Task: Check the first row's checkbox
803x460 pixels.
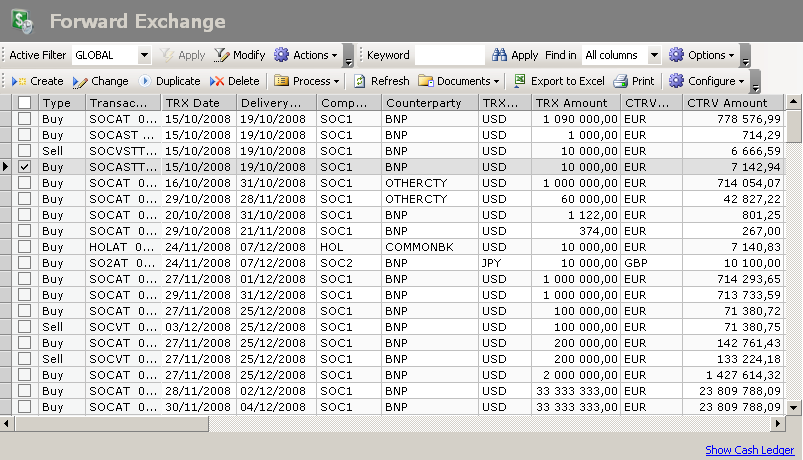Action: pyautogui.click(x=25, y=119)
